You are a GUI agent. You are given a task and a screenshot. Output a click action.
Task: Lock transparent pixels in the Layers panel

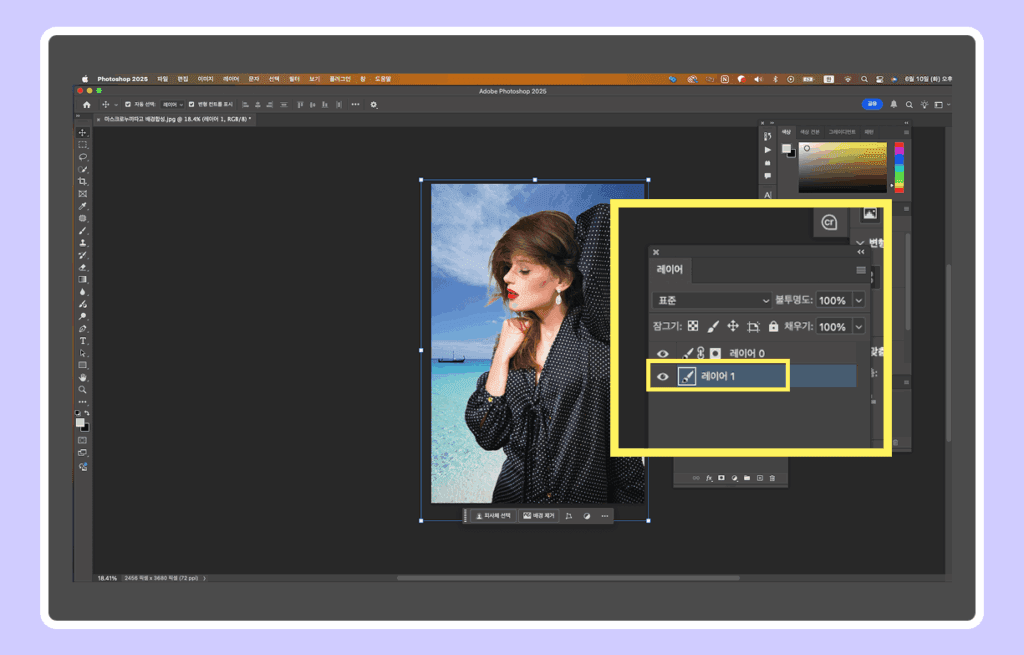[693, 326]
